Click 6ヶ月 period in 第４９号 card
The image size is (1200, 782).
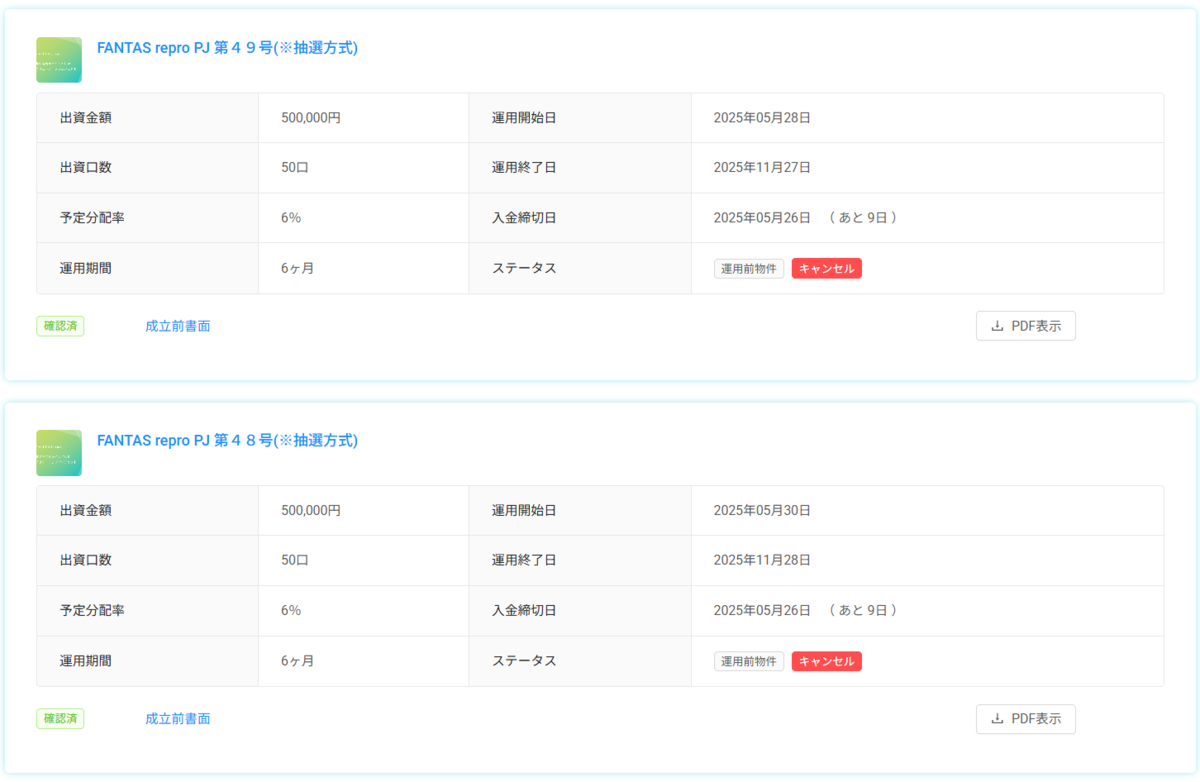298,268
